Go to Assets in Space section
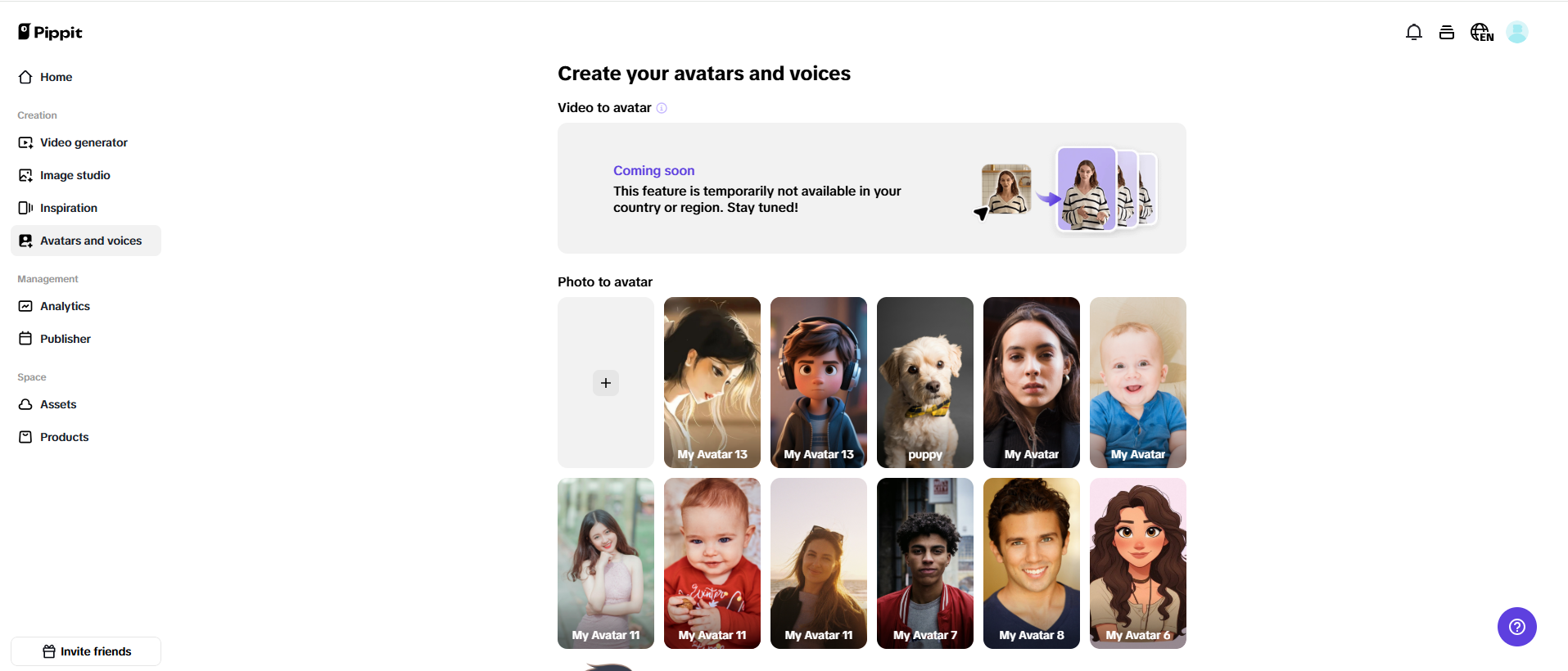Image resolution: width=1568 pixels, height=671 pixels. (57, 404)
